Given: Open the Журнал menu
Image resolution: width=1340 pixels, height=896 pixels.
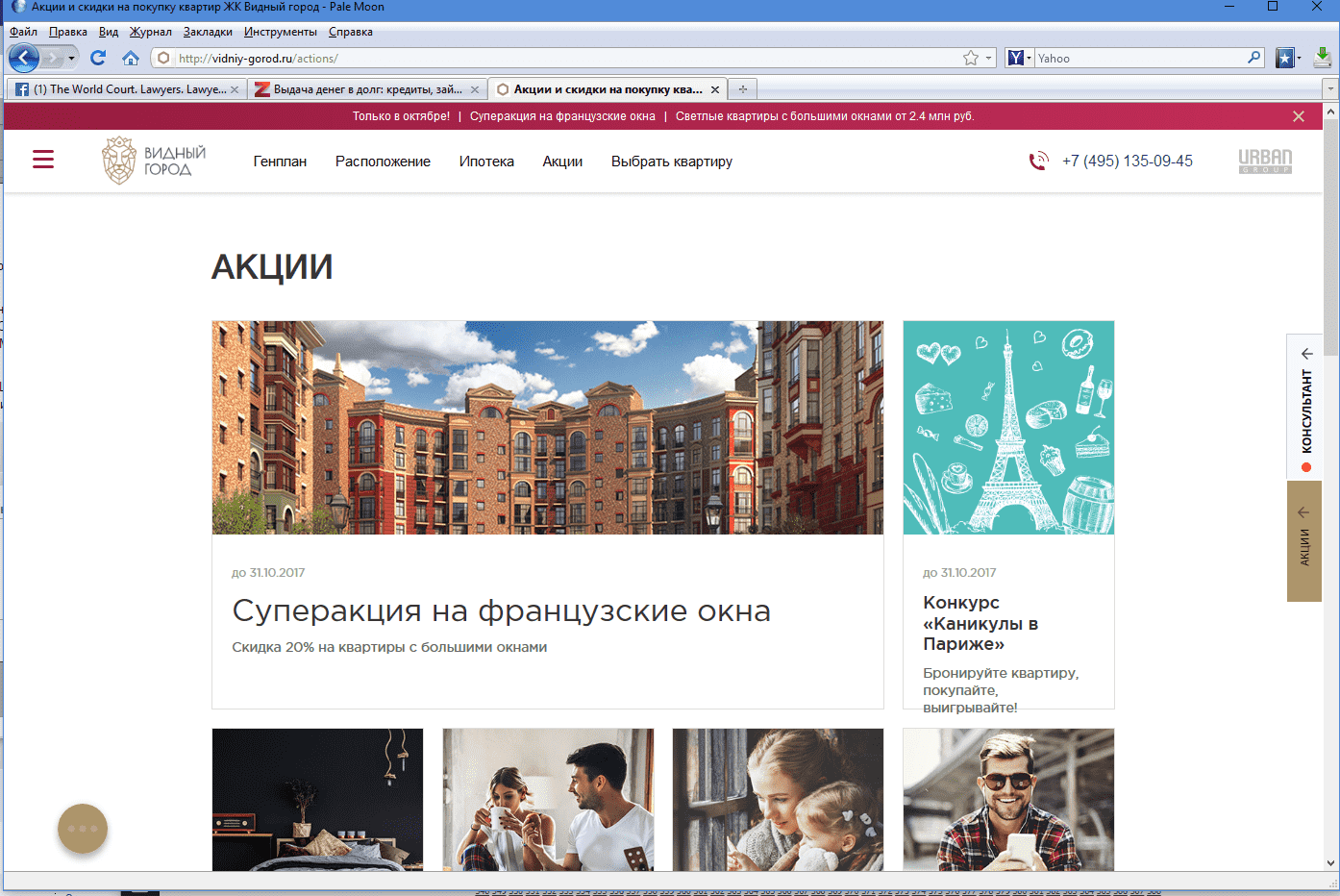Looking at the screenshot, I should coord(151,32).
